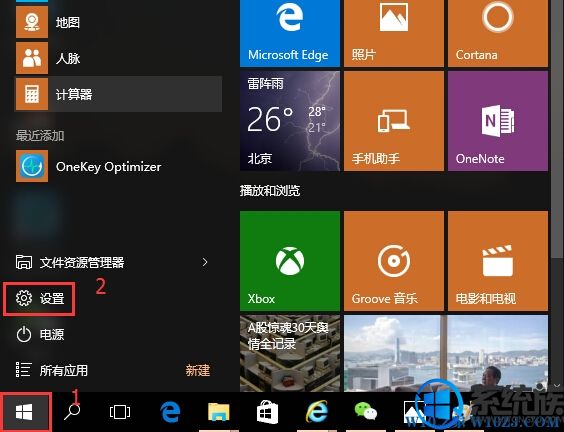The height and width of the screenshot is (432, 564).
Task: Open taskbar Search magnifier icon
Action: [x=72, y=412]
